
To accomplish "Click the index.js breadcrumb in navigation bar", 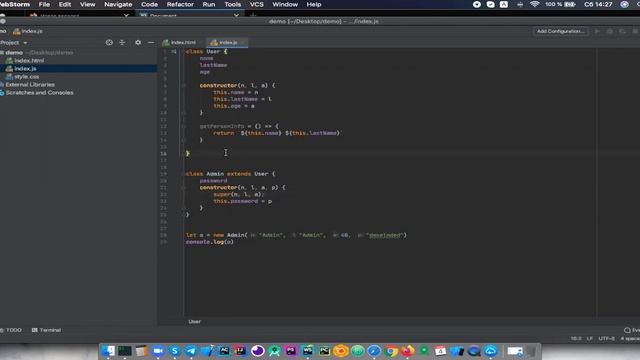I will click(x=28, y=31).
